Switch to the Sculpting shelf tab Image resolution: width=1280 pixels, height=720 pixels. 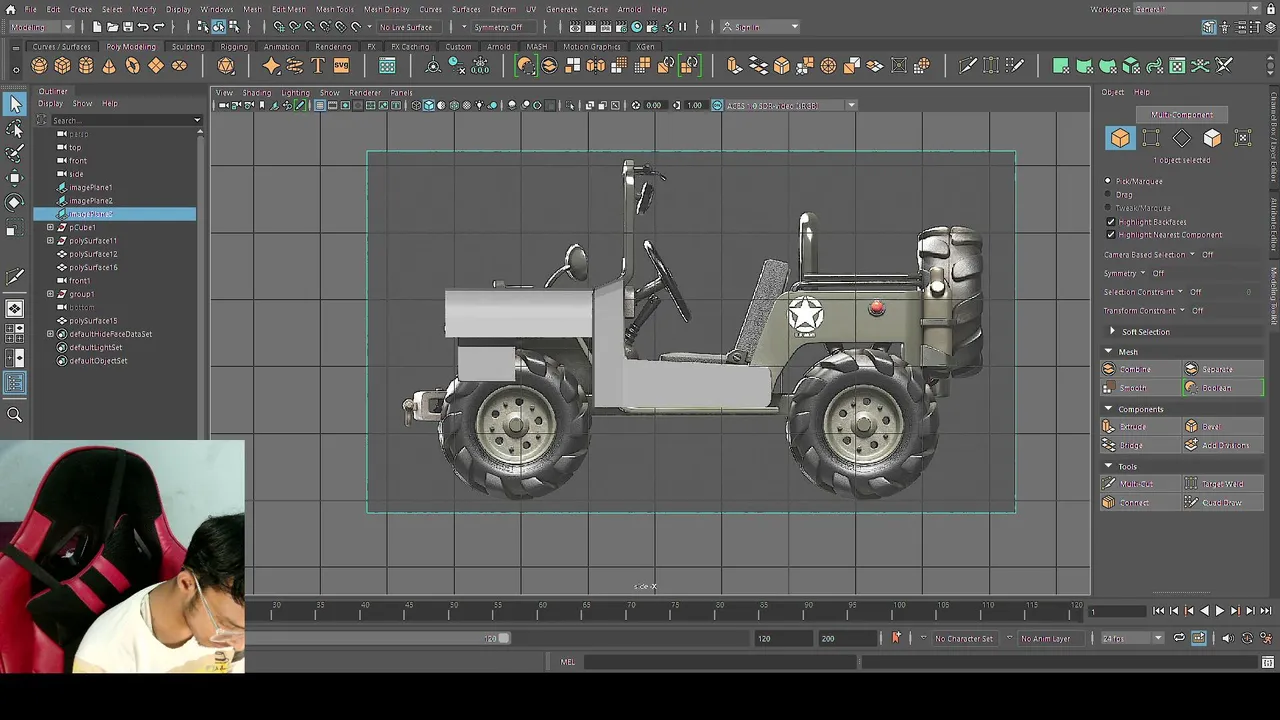(x=187, y=46)
